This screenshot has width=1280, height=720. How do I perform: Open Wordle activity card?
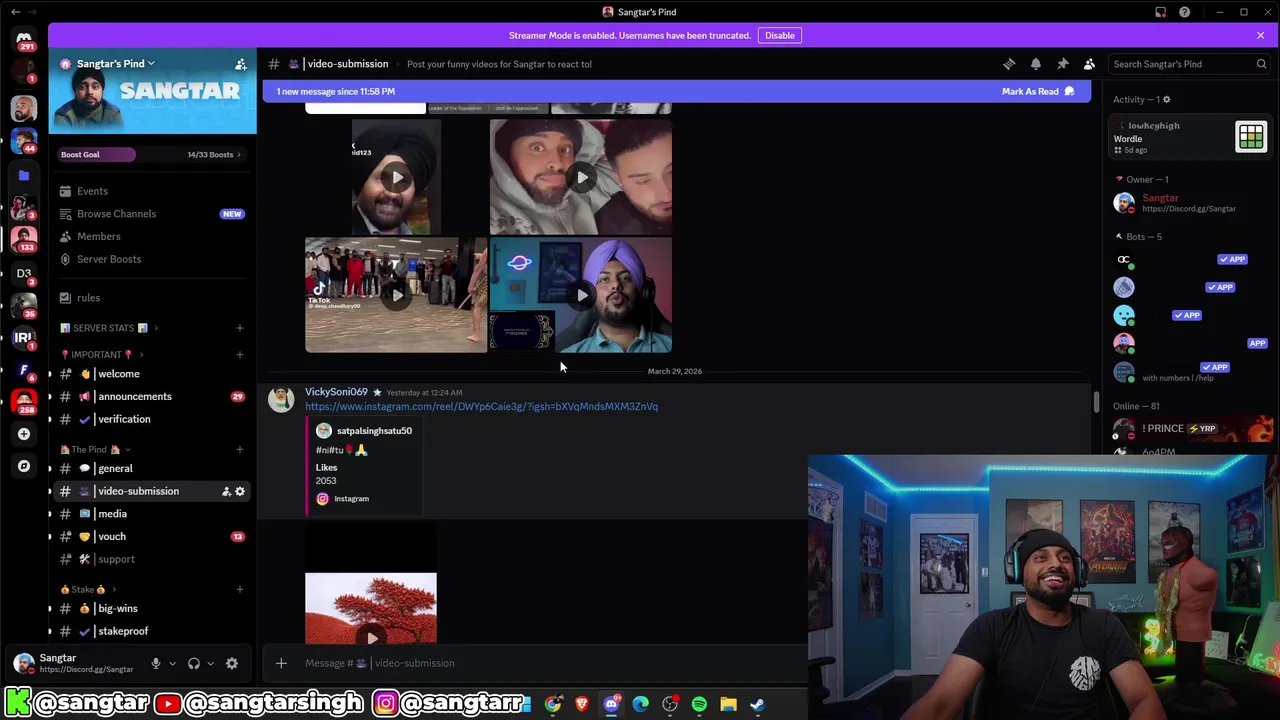(1190, 137)
